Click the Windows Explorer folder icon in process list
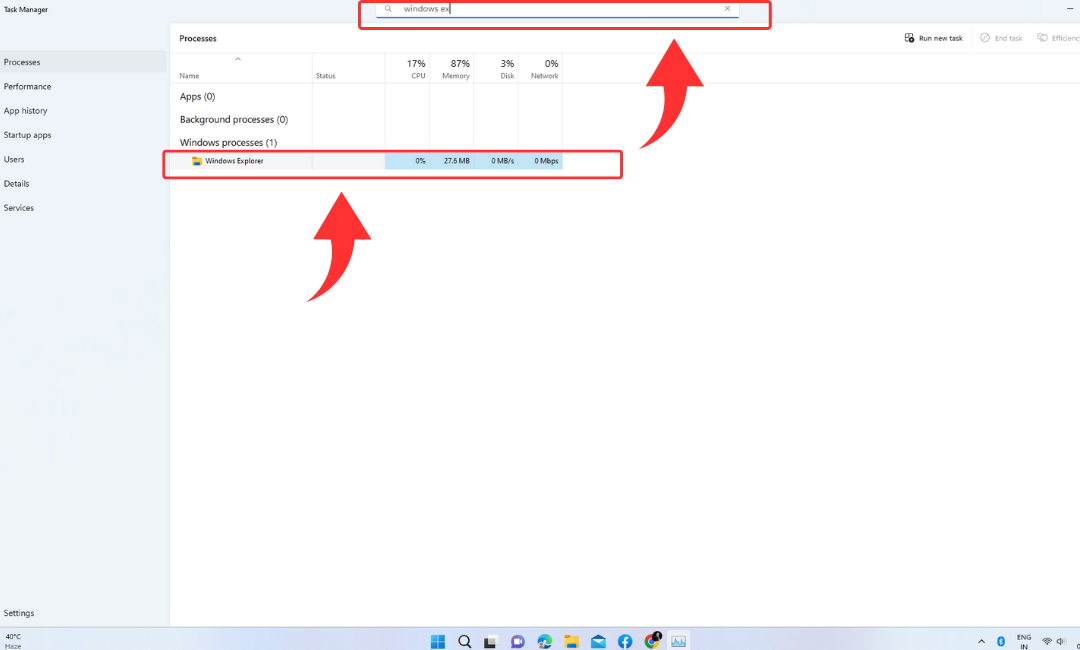This screenshot has height=650, width=1080. click(x=197, y=161)
